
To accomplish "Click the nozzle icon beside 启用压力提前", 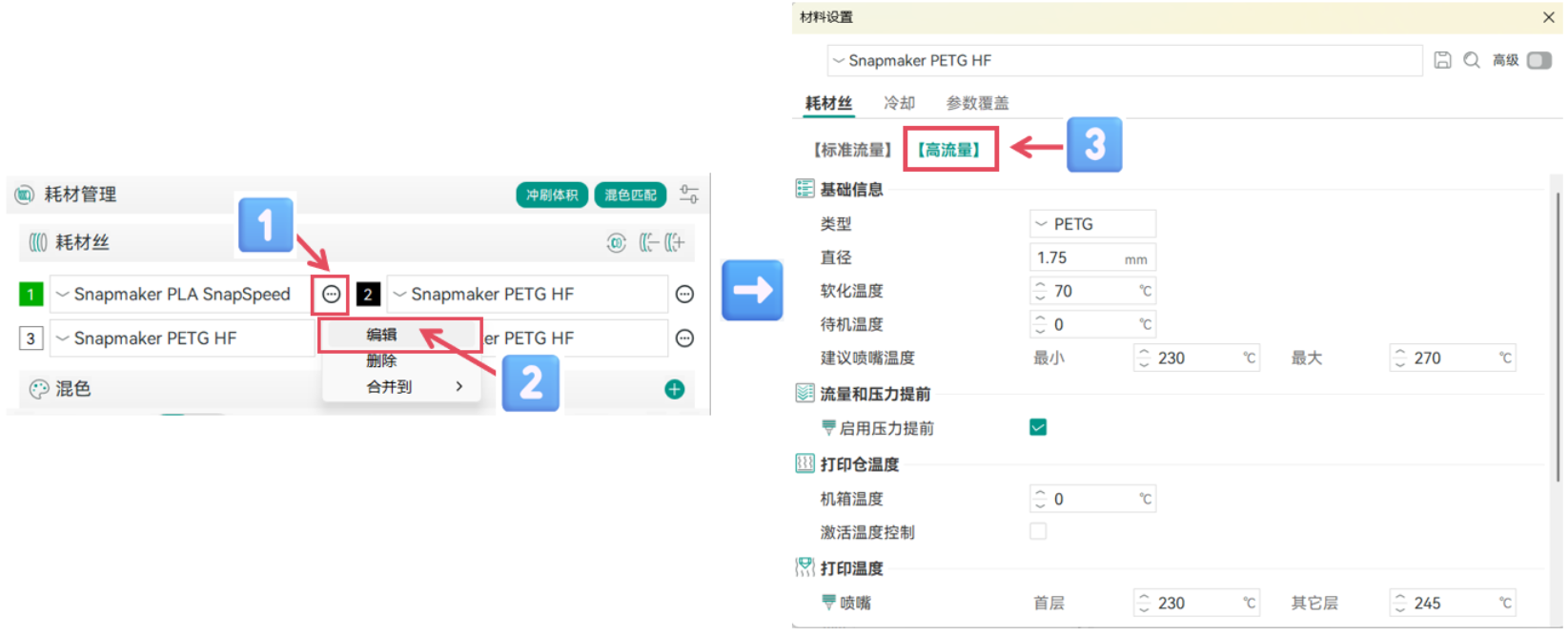I will 828,428.
